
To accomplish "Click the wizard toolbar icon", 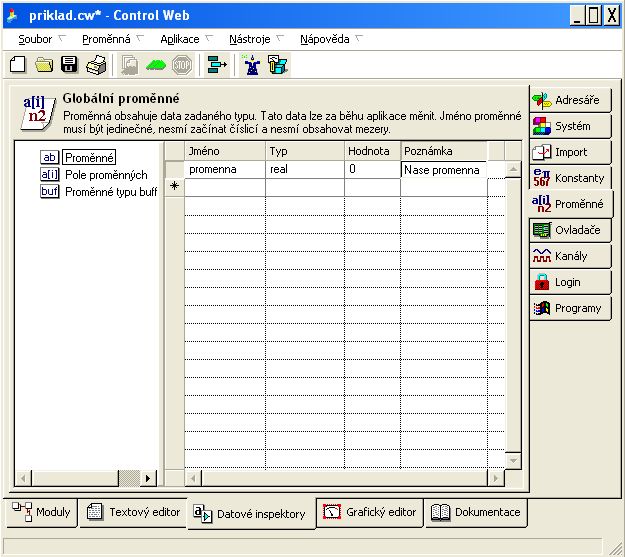I will click(x=252, y=65).
